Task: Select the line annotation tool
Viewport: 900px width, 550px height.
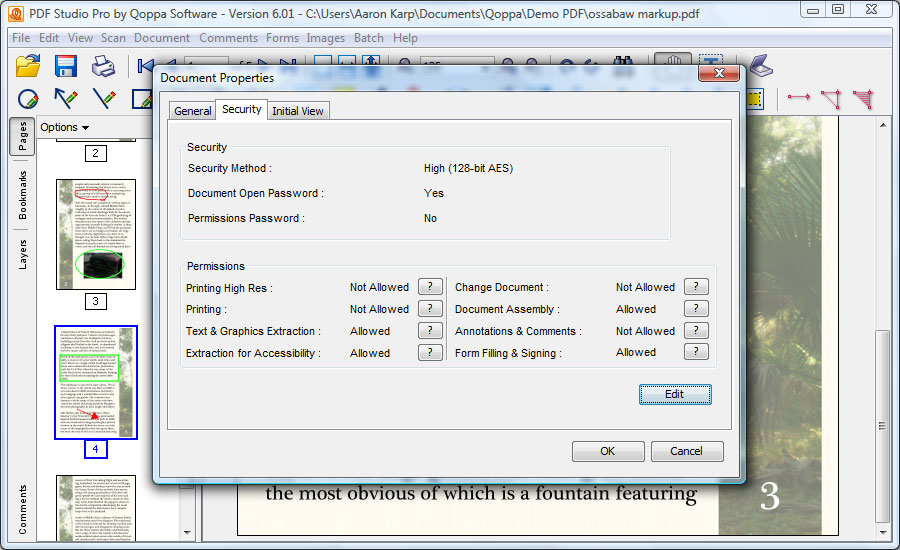Action: (x=104, y=99)
